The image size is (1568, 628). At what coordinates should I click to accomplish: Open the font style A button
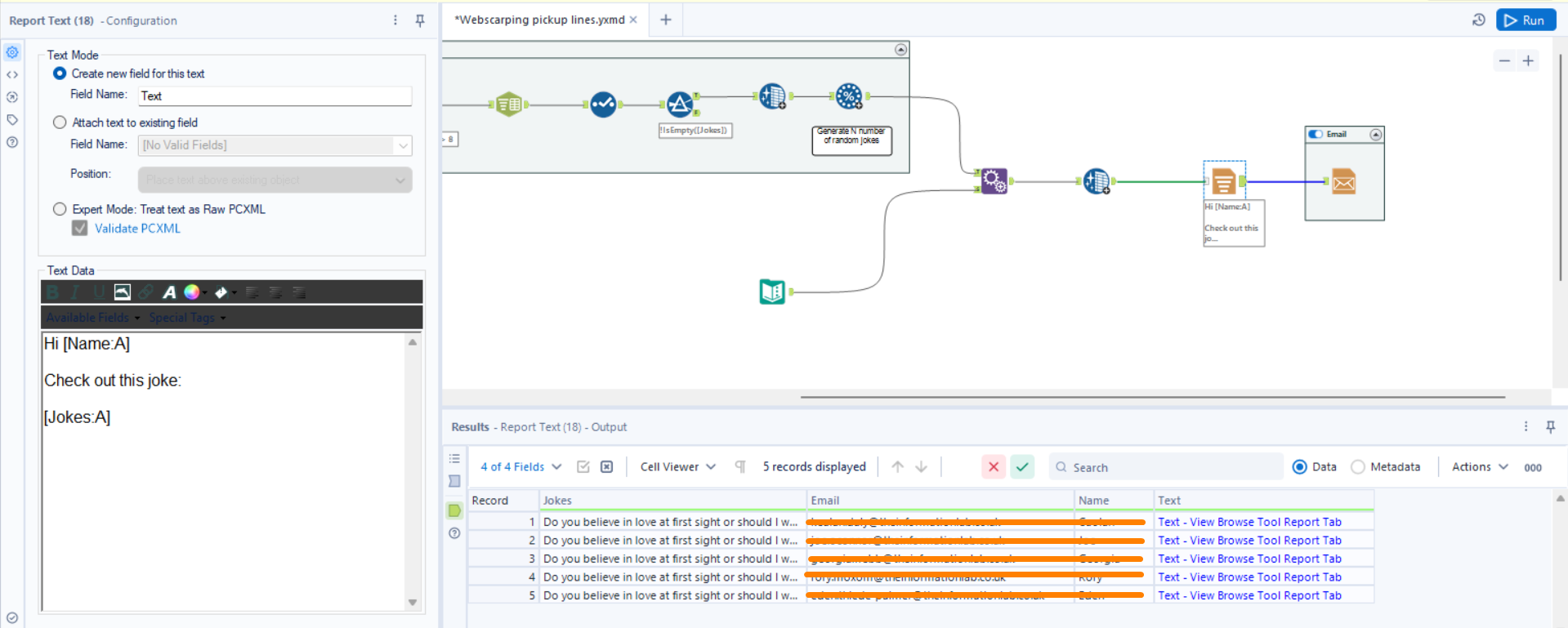click(169, 292)
